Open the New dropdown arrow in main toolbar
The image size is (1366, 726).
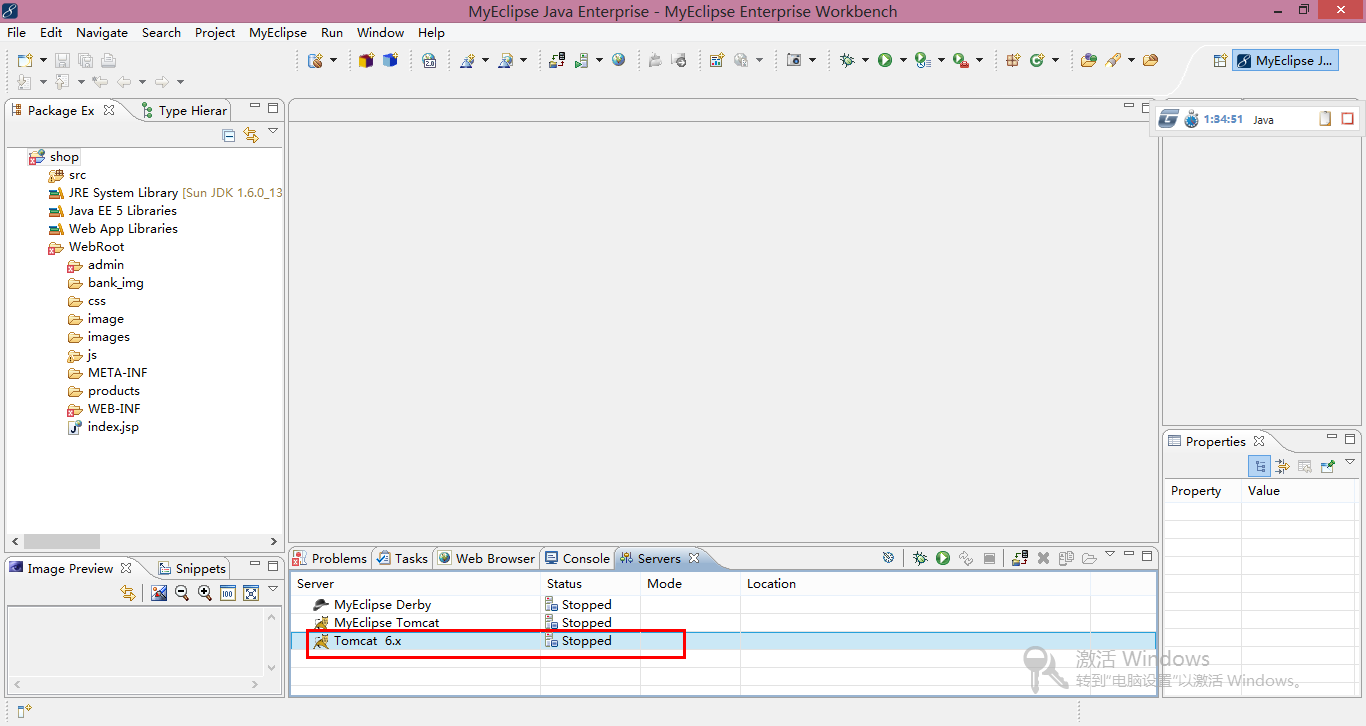pyautogui.click(x=43, y=61)
